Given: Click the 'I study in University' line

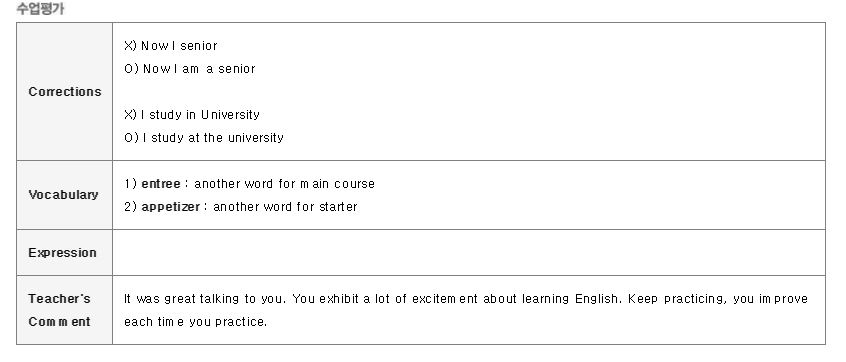Looking at the screenshot, I should point(200,115).
